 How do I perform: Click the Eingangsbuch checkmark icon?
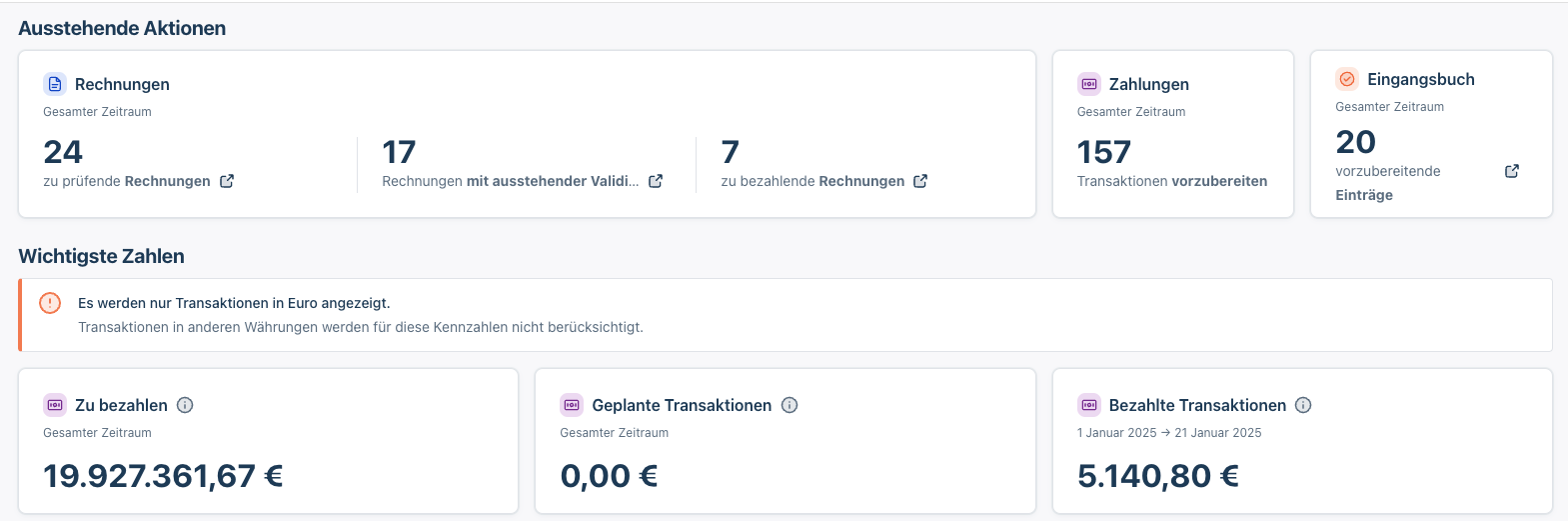click(x=1347, y=79)
